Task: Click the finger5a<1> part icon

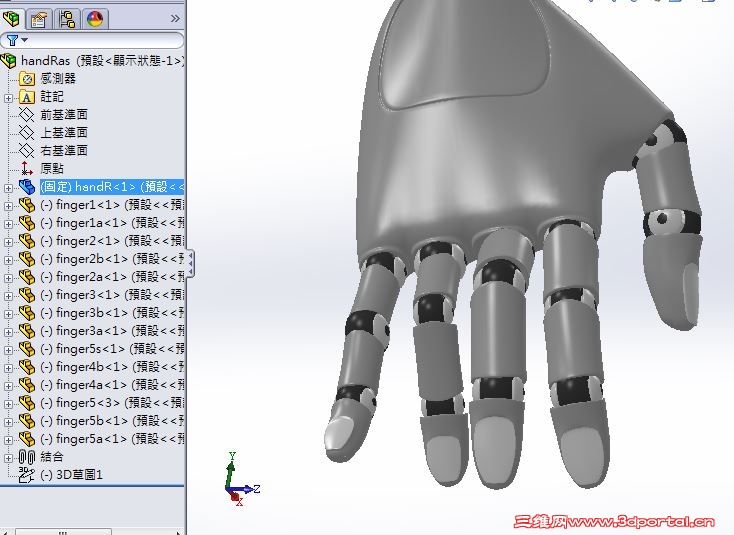Action: (27, 439)
